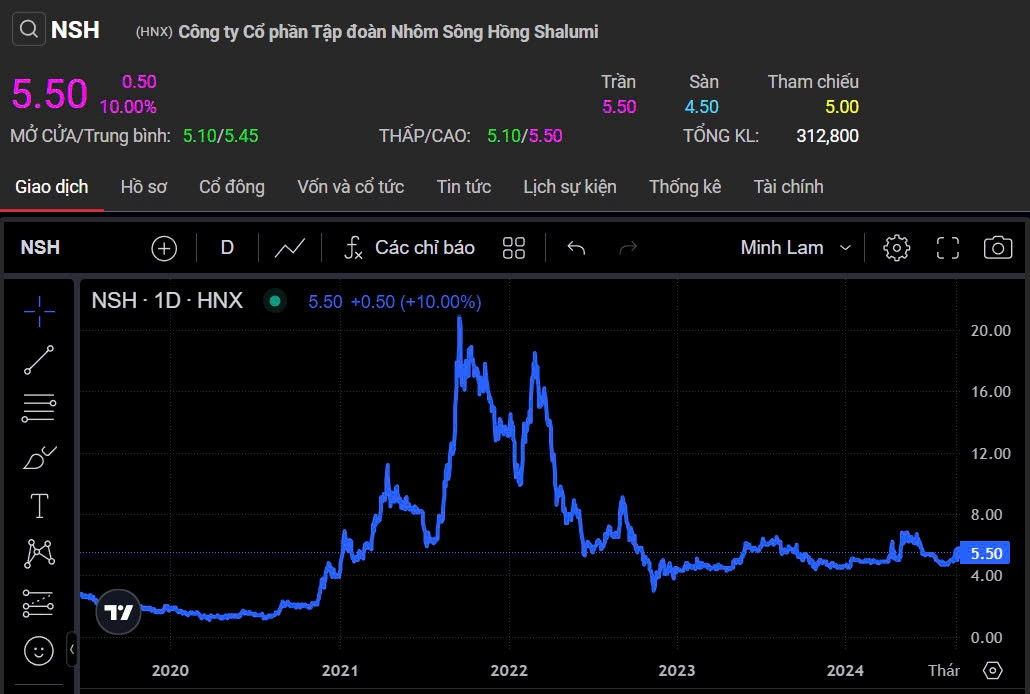Click the Tham chiếu reference price 5.00

point(841,106)
